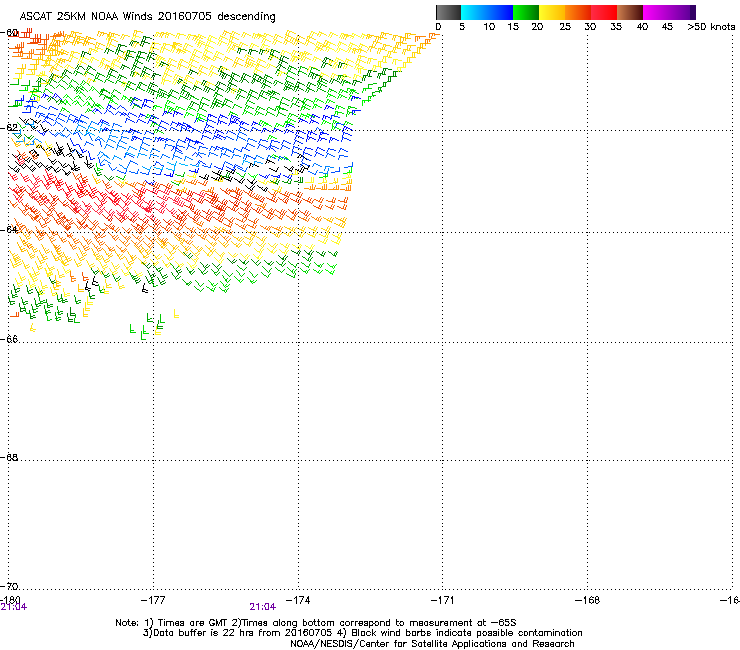The width and height of the screenshot is (740, 650).
Task: Click the -174 longitude axis label
Action: tap(298, 600)
